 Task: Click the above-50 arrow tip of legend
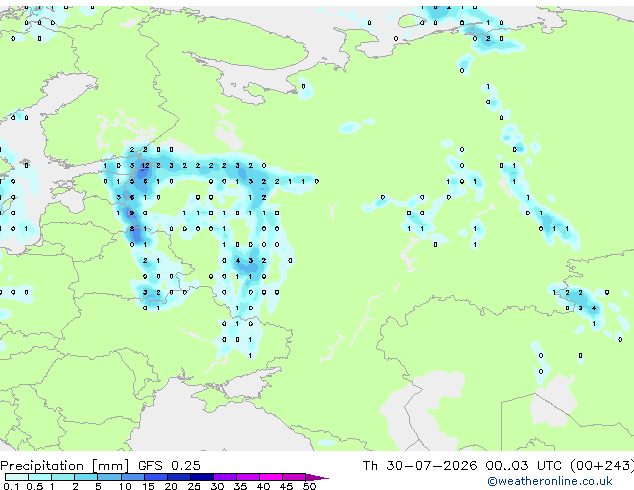click(x=317, y=477)
